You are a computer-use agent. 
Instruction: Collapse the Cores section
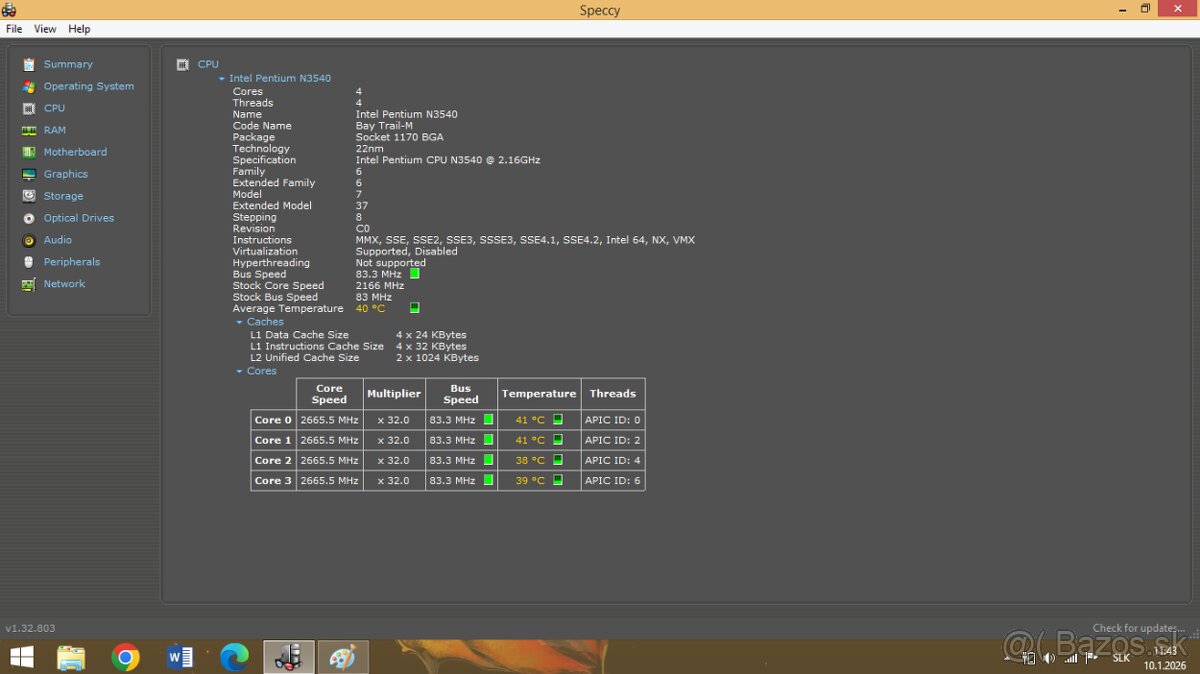(239, 370)
